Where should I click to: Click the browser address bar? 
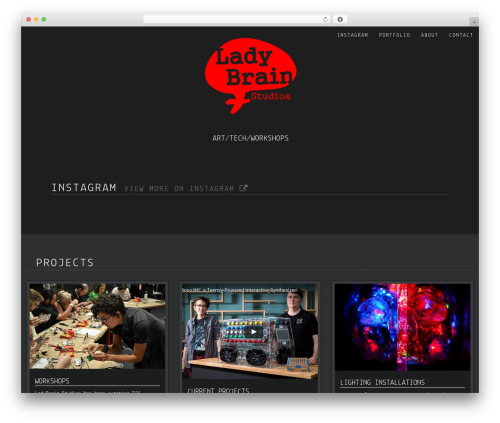coord(236,19)
